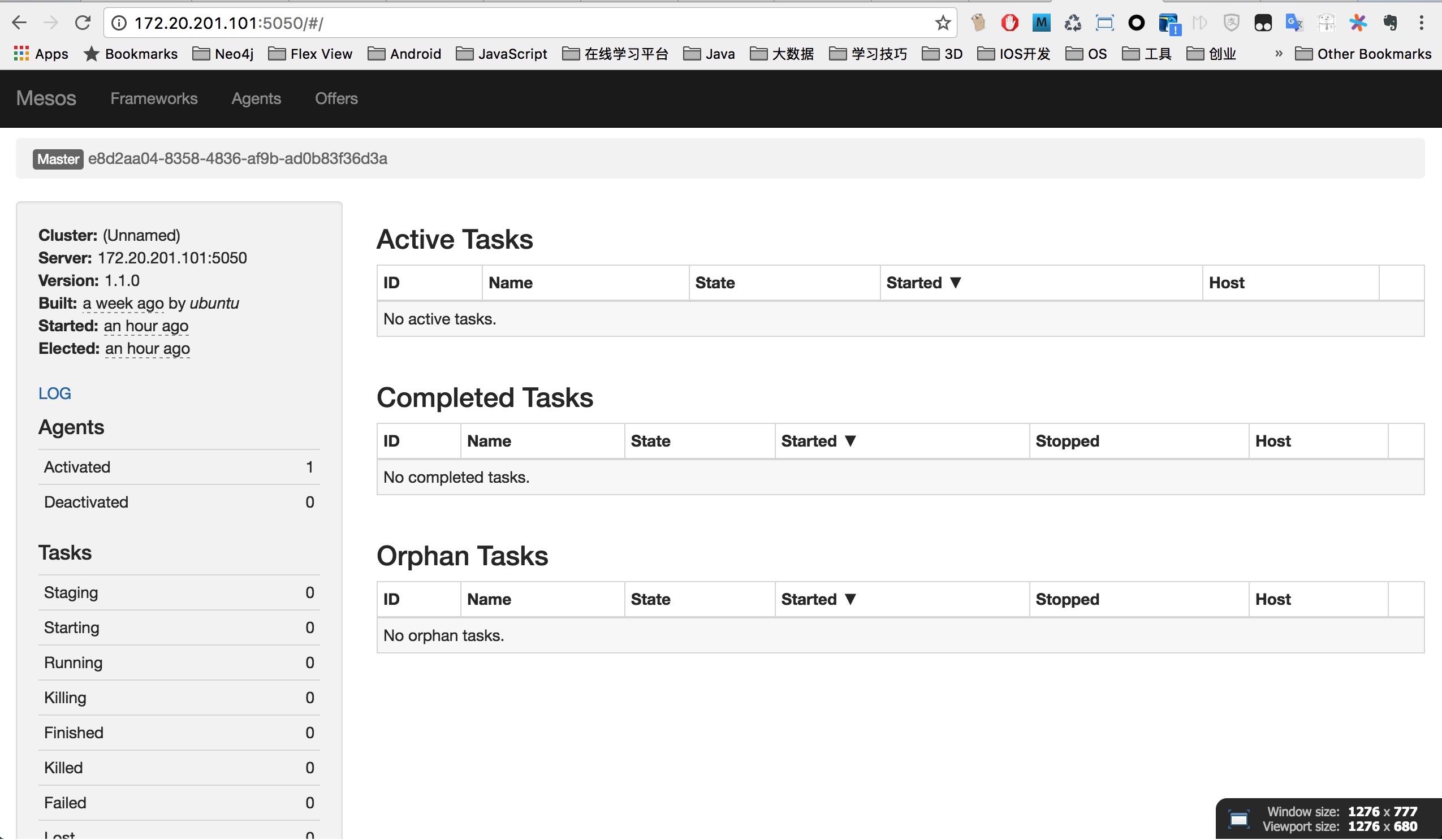Click the recycle arrows extension icon

pos(1073,23)
